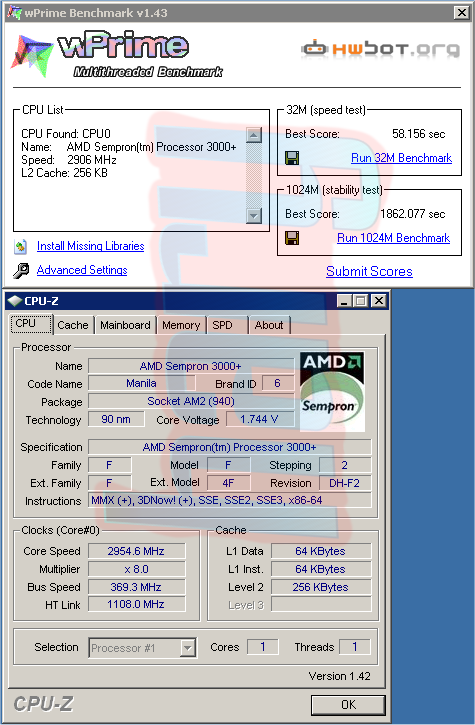The image size is (475, 725).
Task: Open the hwbot.org logo link
Action: [380, 49]
